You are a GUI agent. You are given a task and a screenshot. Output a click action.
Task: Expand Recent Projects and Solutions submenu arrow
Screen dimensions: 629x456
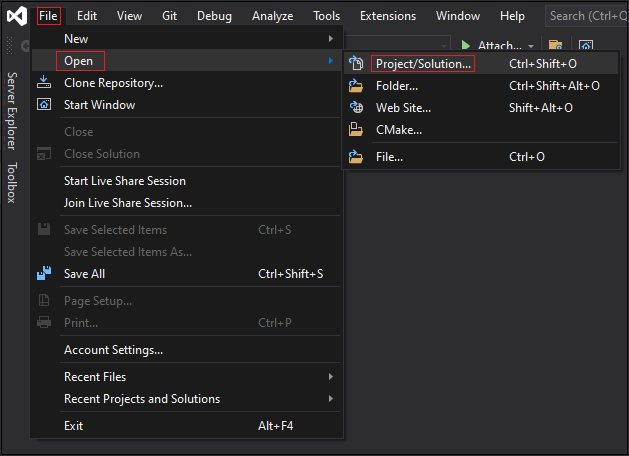pyautogui.click(x=331, y=398)
